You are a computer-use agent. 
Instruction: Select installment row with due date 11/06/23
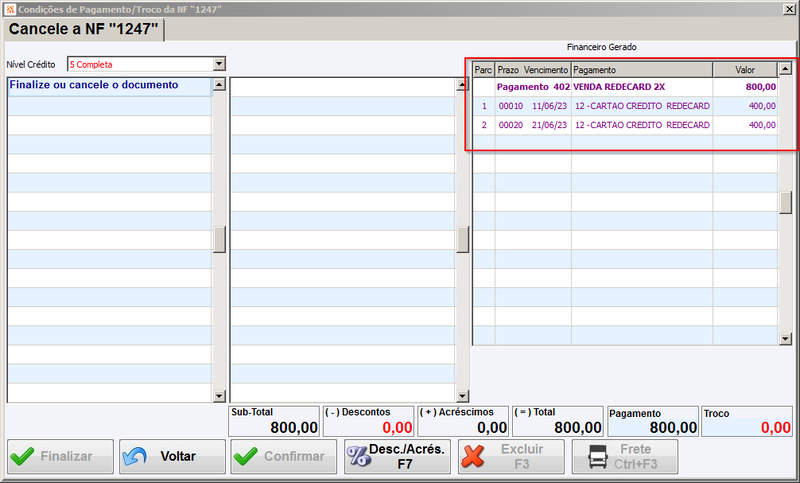click(x=625, y=106)
